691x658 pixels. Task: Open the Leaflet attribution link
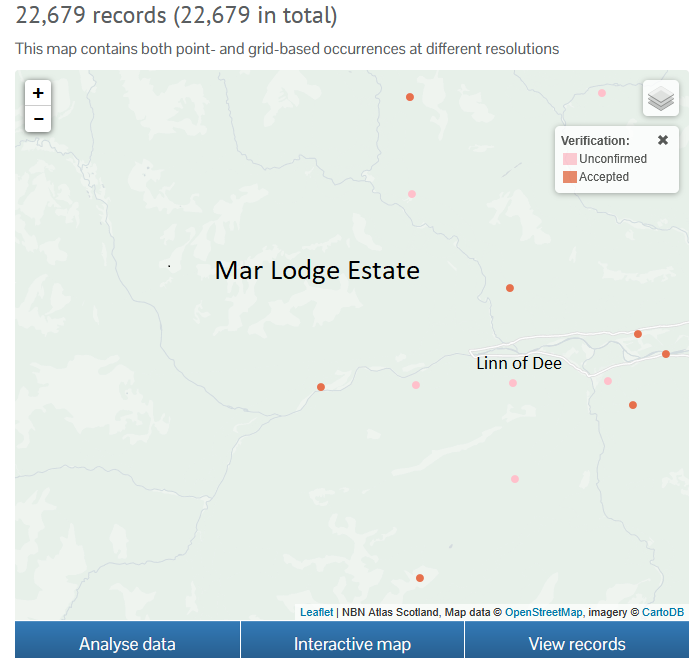pyautogui.click(x=316, y=612)
